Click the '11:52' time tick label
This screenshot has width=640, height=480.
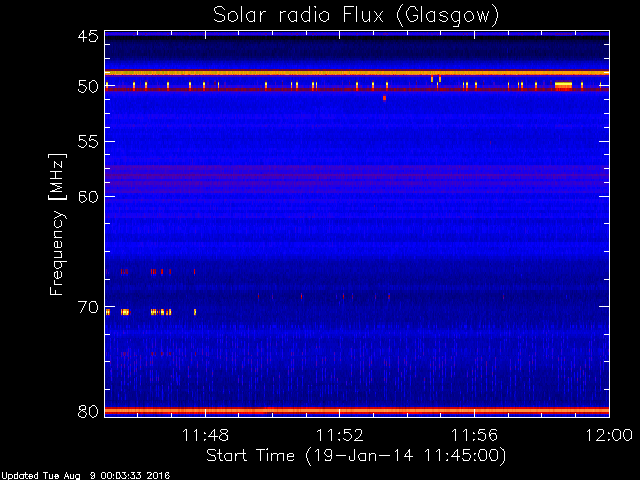340,435
